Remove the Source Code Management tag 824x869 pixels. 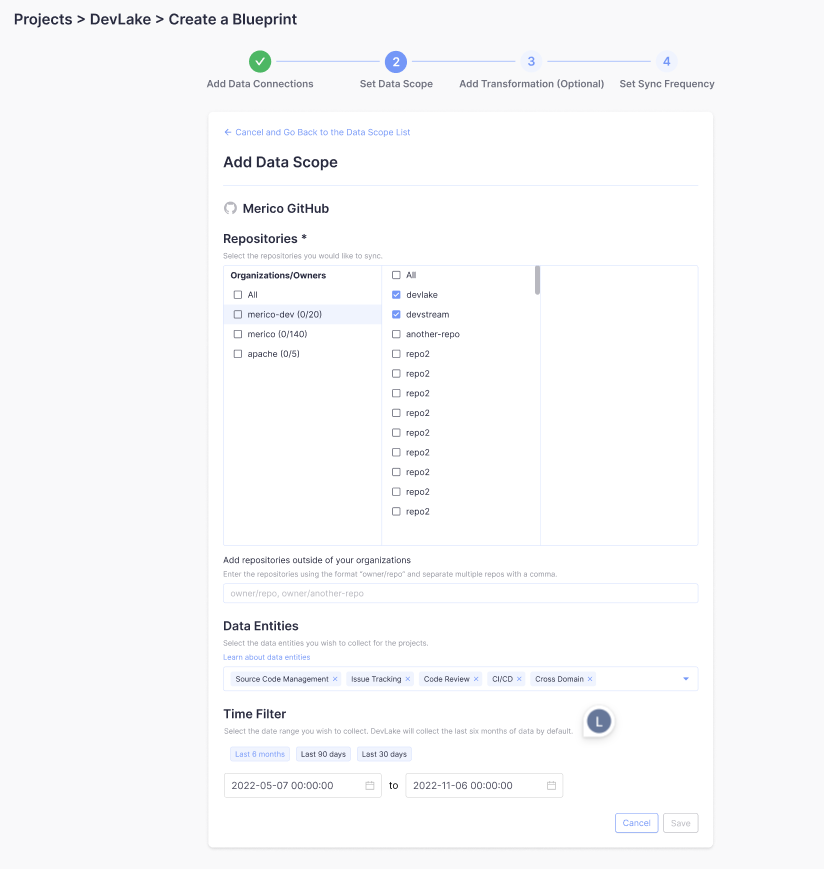tap(335, 679)
